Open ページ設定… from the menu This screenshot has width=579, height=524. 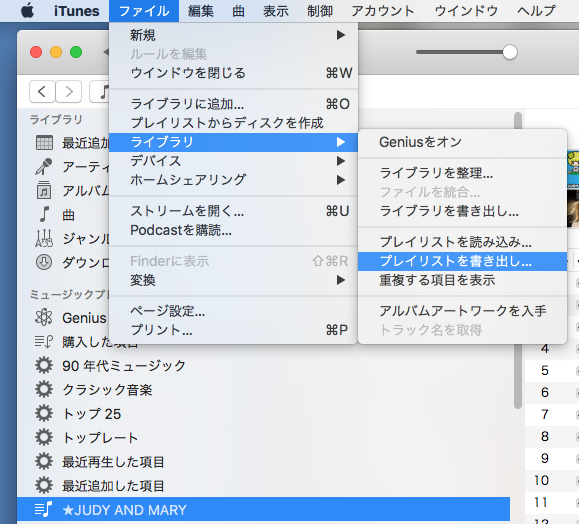233,311
